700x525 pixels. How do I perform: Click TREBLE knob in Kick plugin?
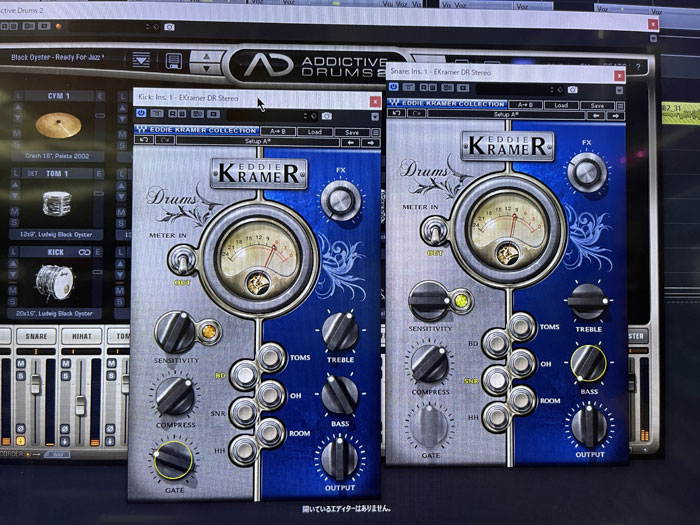(x=340, y=331)
